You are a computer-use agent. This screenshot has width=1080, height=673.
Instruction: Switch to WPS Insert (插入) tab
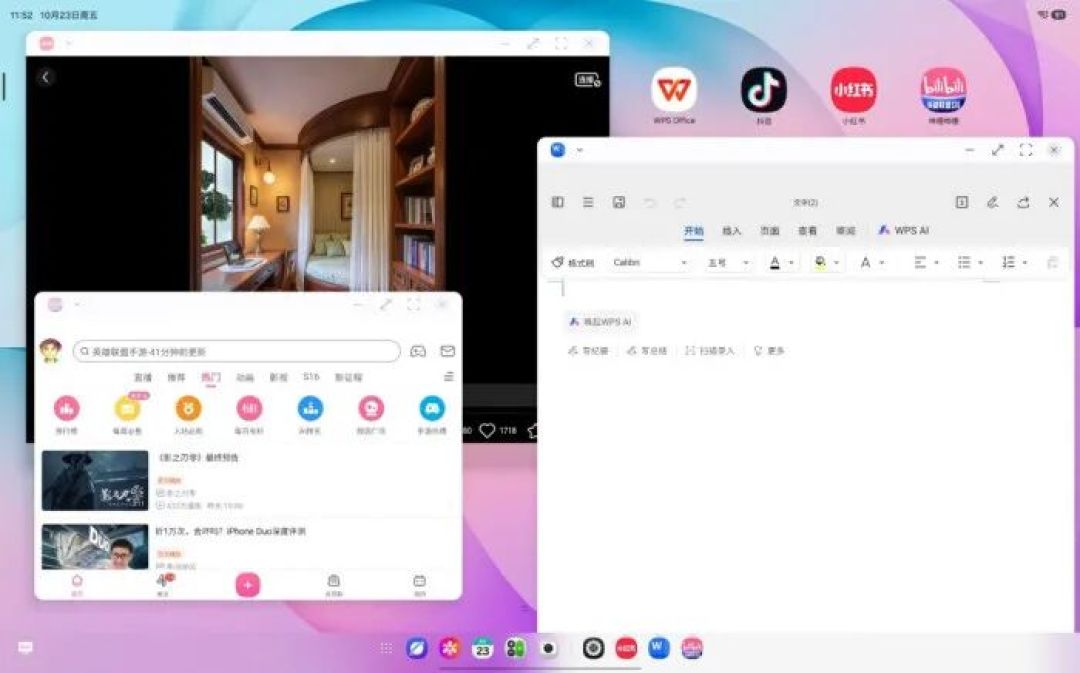click(731, 231)
